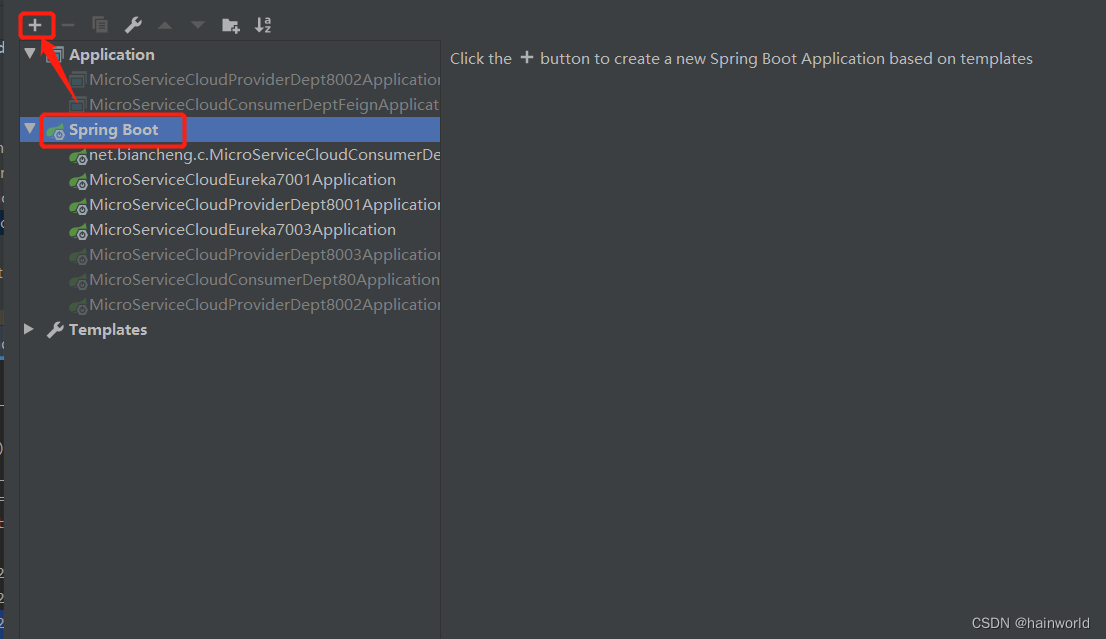Expand the Templates tree node
Screen dimensions: 1106x639
click(29, 329)
